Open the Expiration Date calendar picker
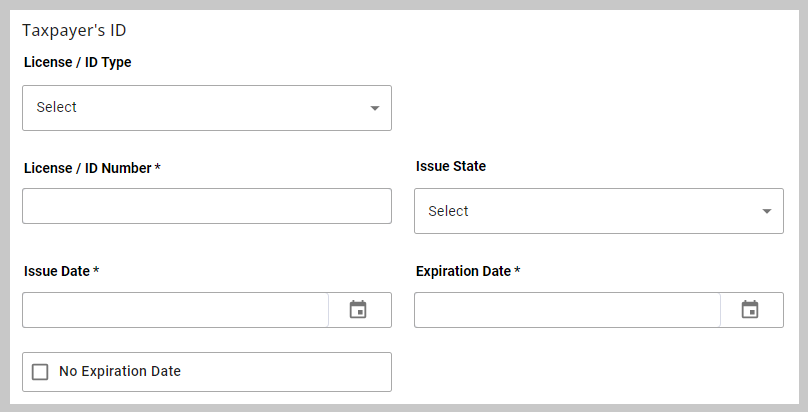This screenshot has height=412, width=808. tap(750, 310)
